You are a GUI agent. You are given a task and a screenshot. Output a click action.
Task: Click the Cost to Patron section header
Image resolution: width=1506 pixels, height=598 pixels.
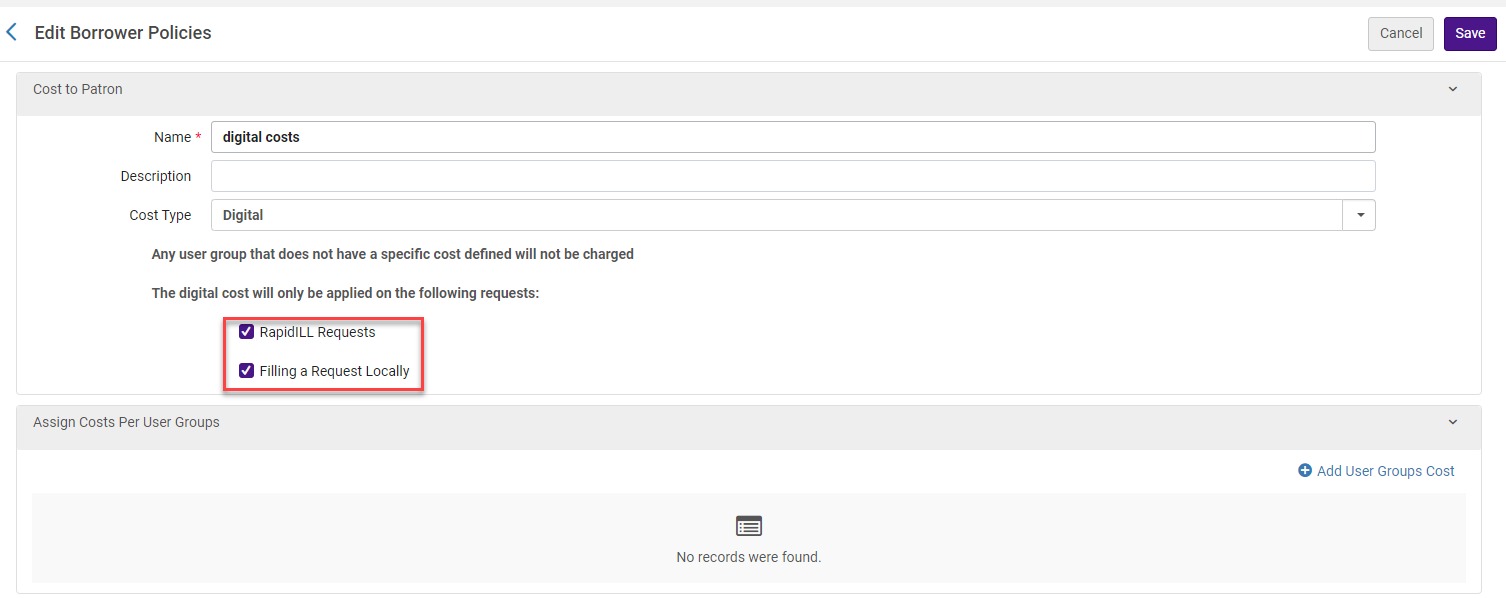pos(78,89)
